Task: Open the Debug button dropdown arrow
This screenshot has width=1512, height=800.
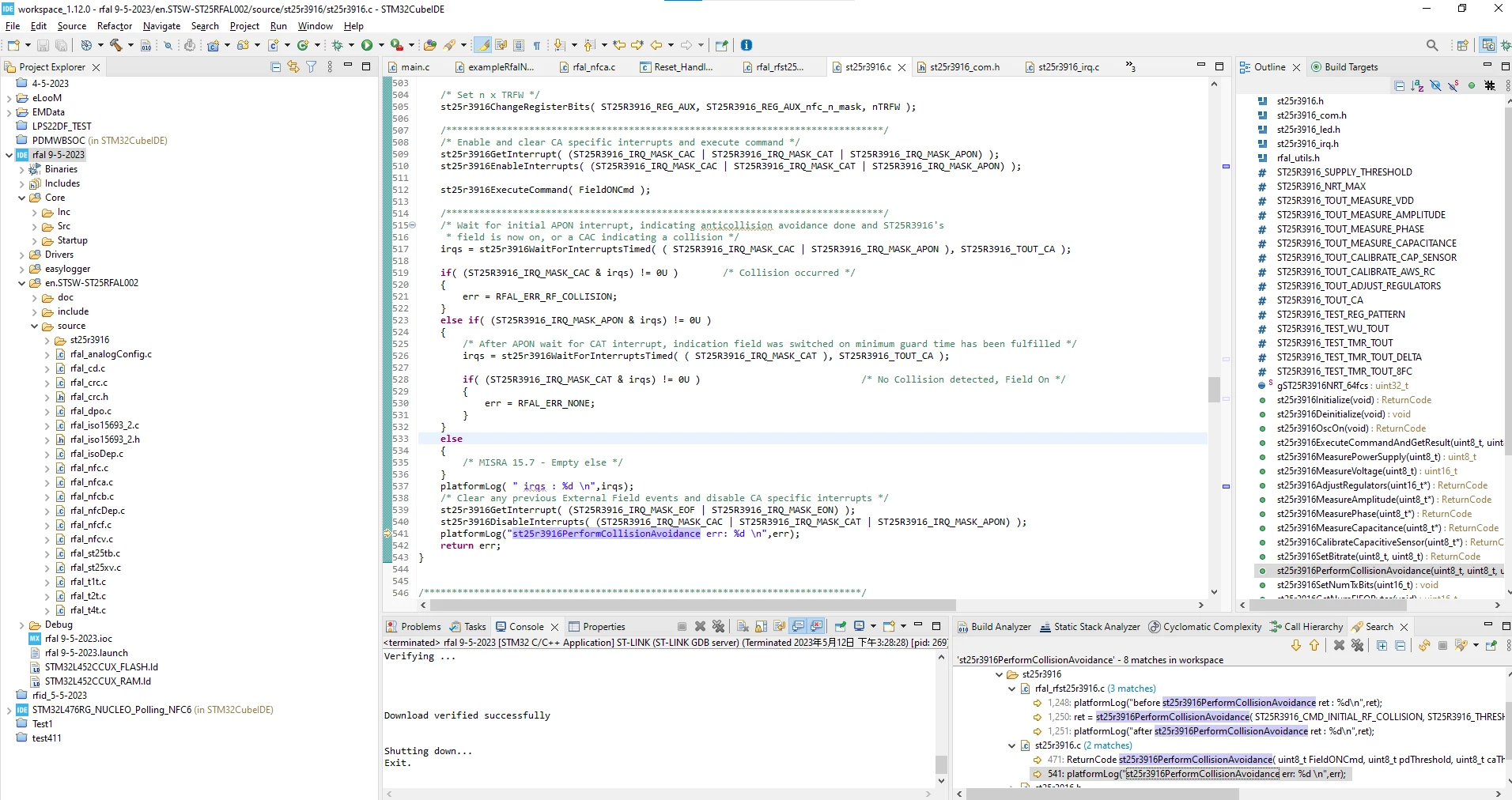Action: [350, 45]
